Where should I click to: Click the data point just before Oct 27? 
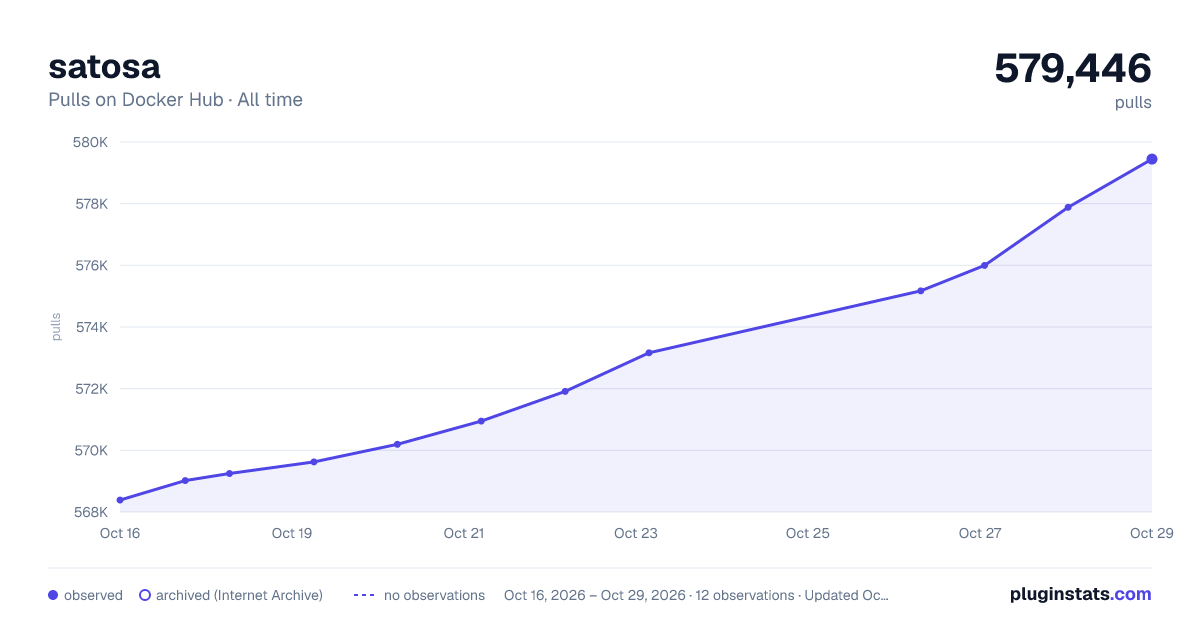(921, 291)
